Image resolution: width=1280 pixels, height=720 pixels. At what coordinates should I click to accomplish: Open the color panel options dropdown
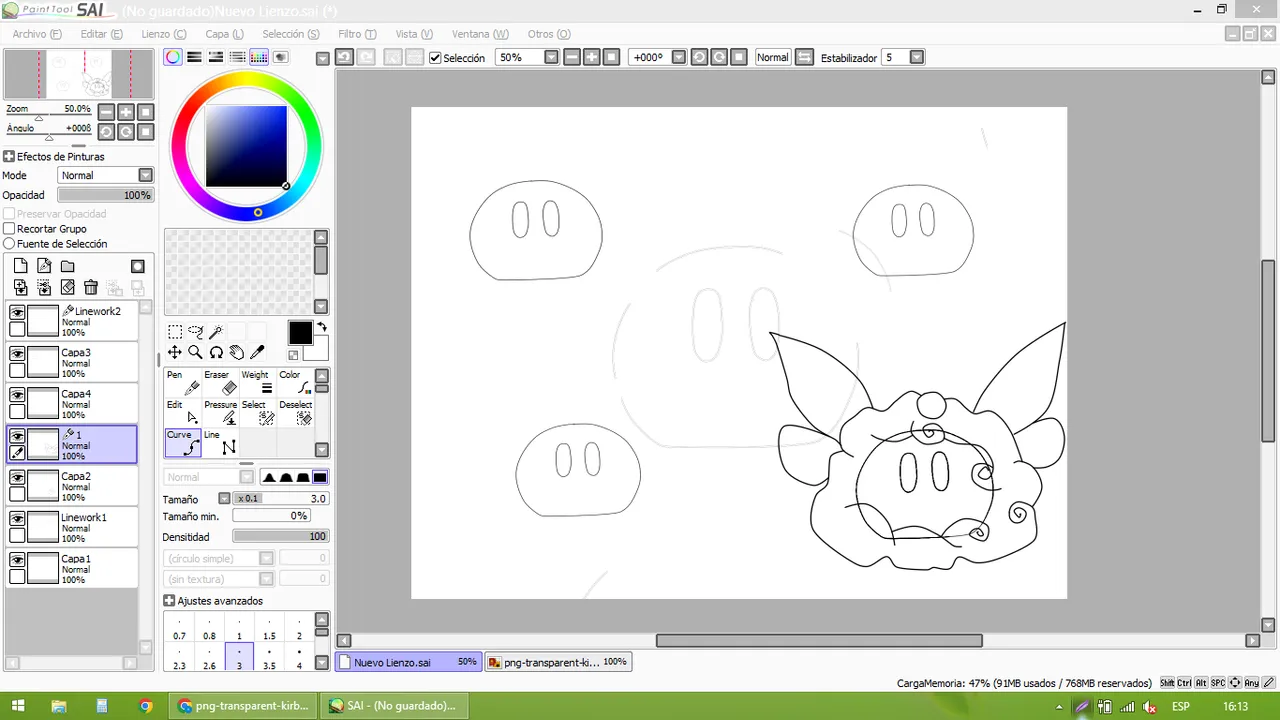pyautogui.click(x=322, y=58)
